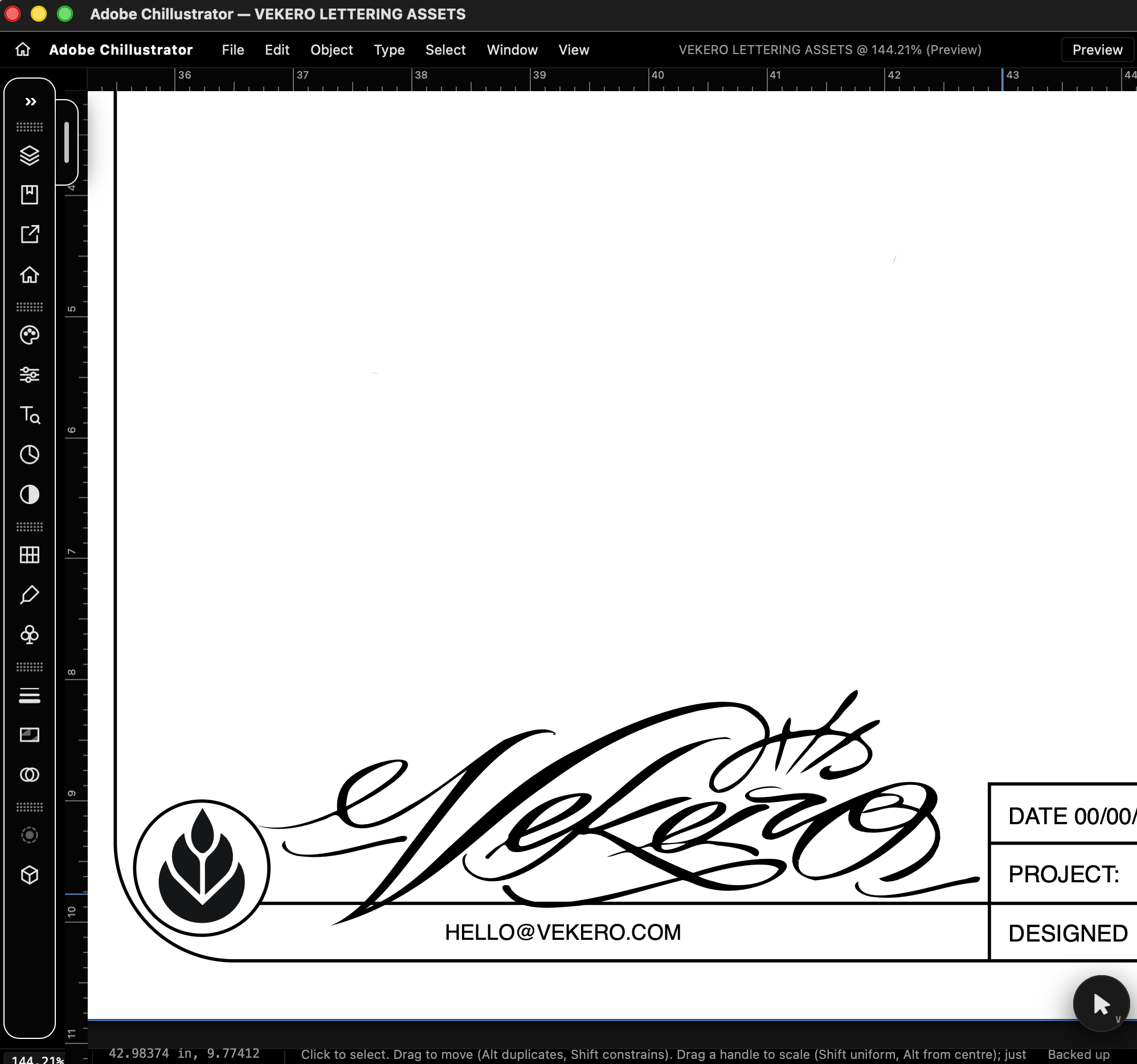Toggle the half-circle contrast icon

[x=30, y=494]
